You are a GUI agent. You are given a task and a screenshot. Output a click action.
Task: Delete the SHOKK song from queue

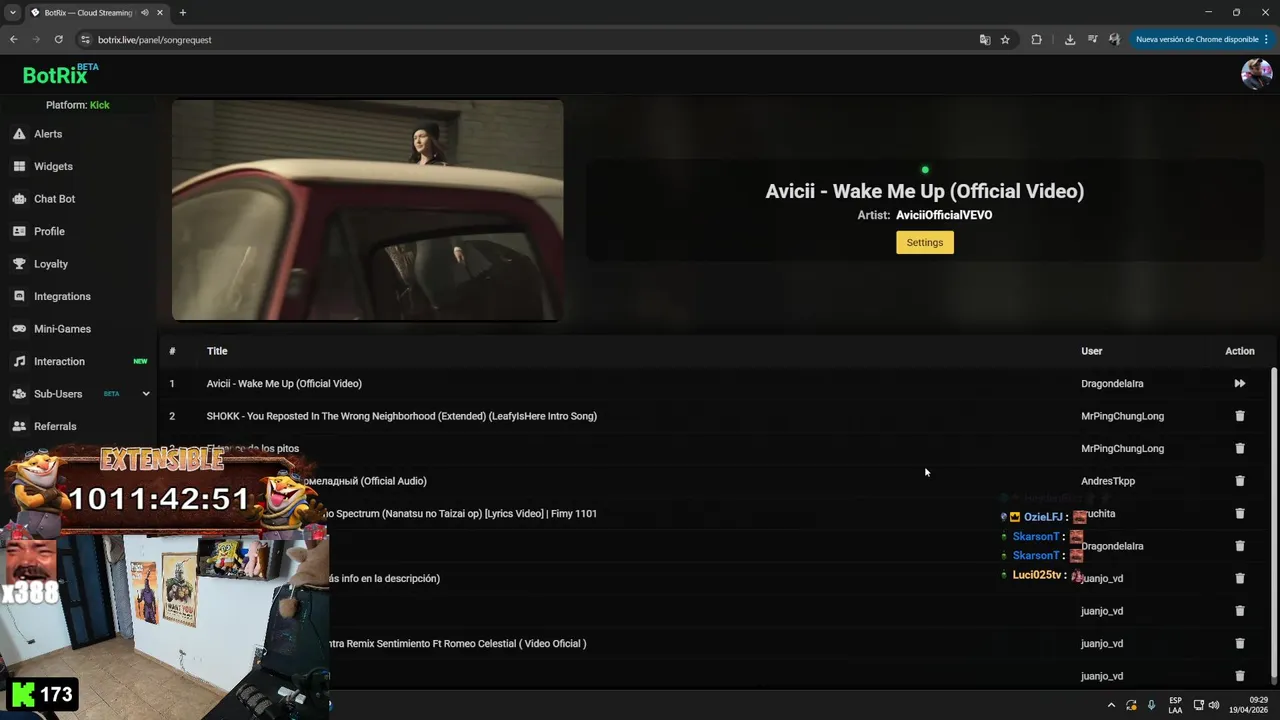pos(1240,416)
